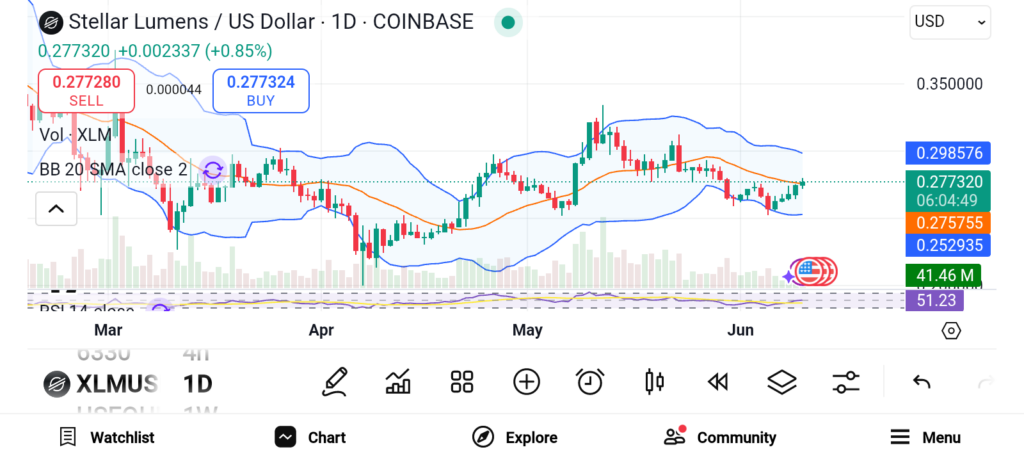Open the layout grid icon
The width and height of the screenshot is (1024, 461).
point(461,381)
